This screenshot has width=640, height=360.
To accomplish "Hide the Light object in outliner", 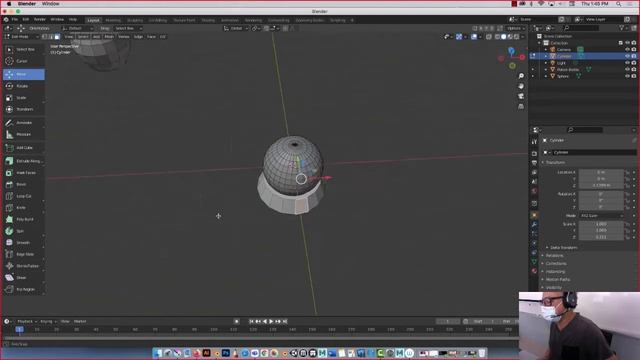I will tap(627, 63).
